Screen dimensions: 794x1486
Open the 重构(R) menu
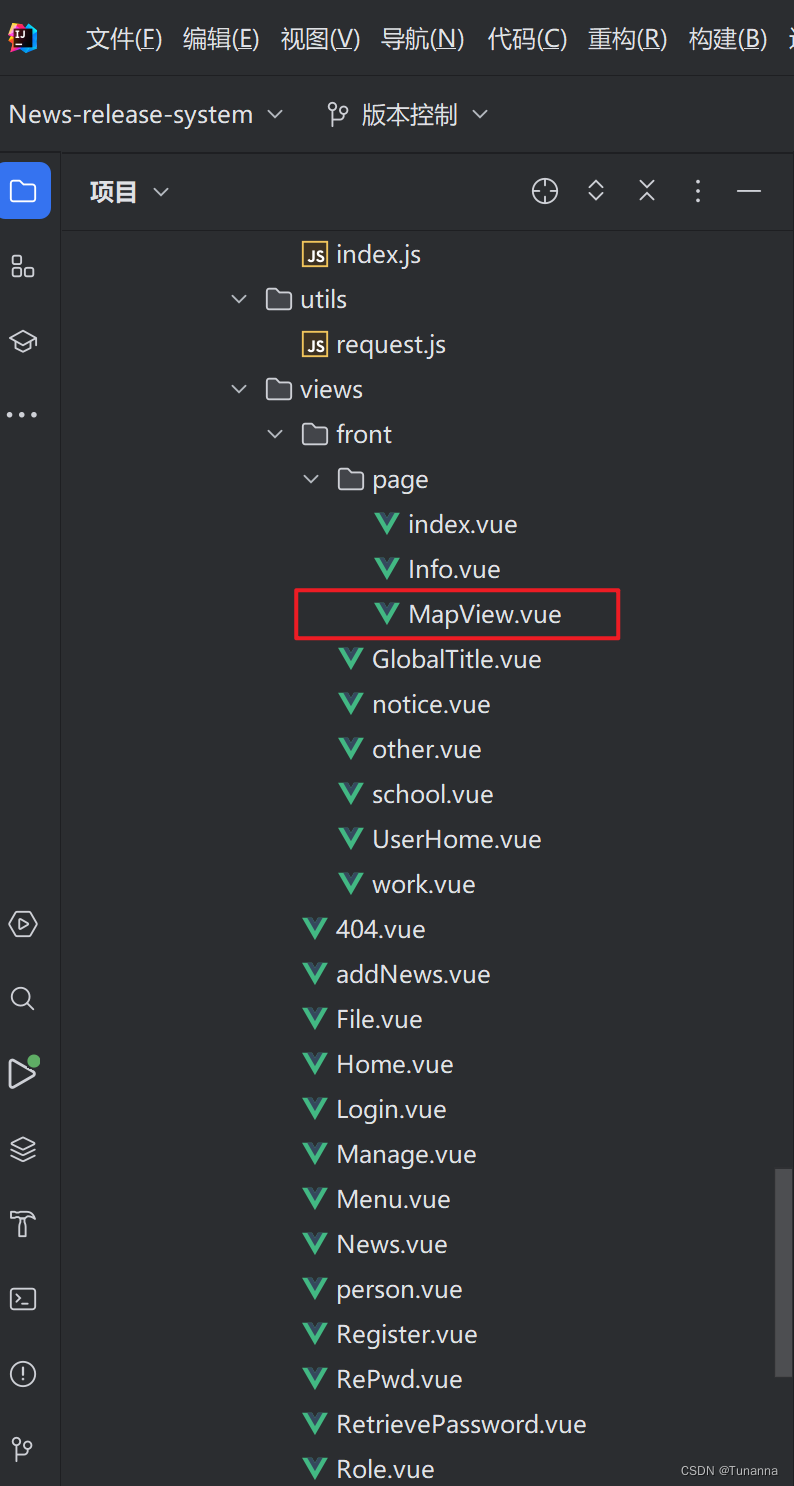pos(627,39)
